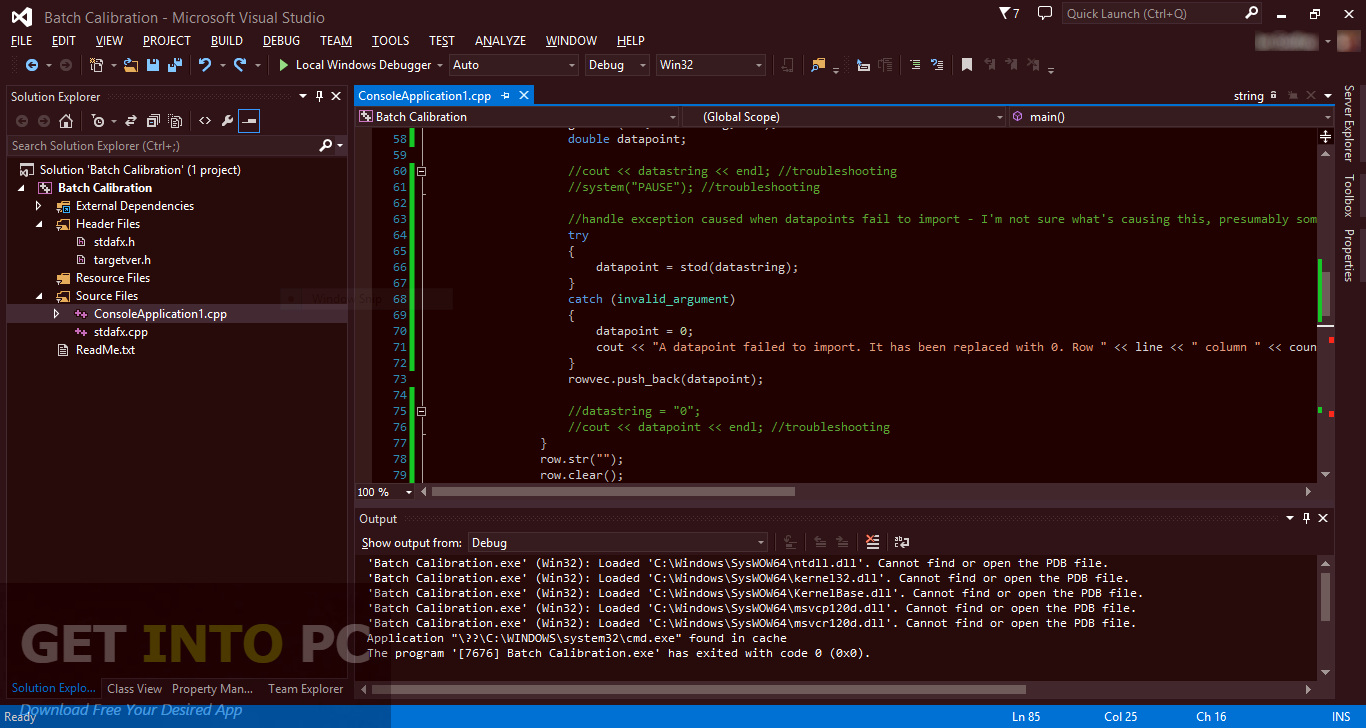This screenshot has width=1366, height=728.
Task: Open the notifications flag showing 7
Action: [1010, 13]
